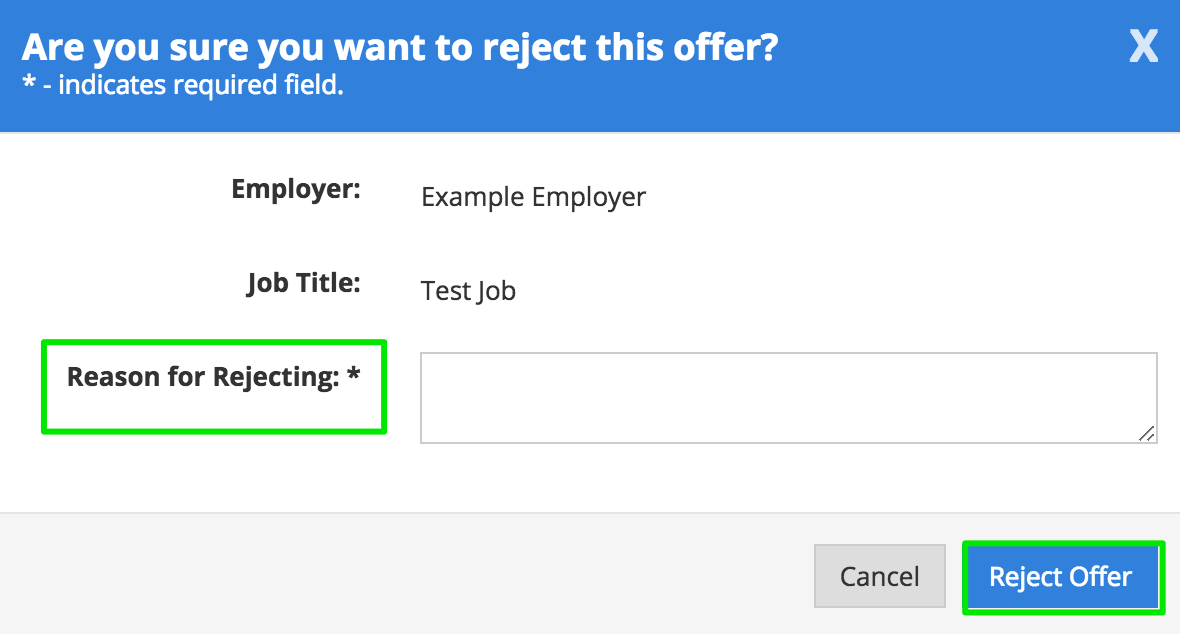This screenshot has height=634, width=1180.
Task: Grab the textarea resize handle corner
Action: tap(1147, 433)
